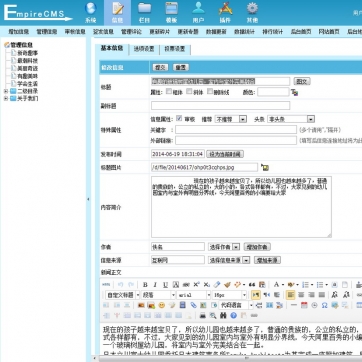Open the 代码语言 code language dropdown
This screenshot has width=362, height=362.
[236, 305]
